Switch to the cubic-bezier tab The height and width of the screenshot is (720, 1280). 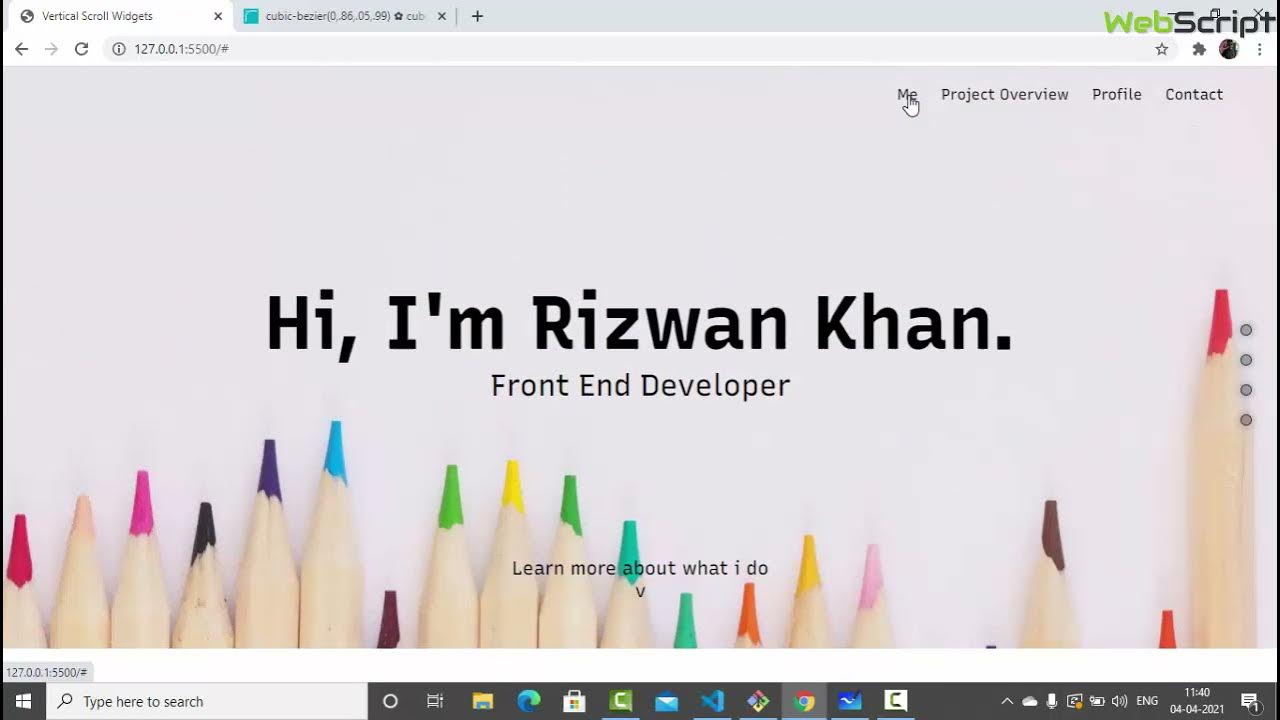point(346,16)
